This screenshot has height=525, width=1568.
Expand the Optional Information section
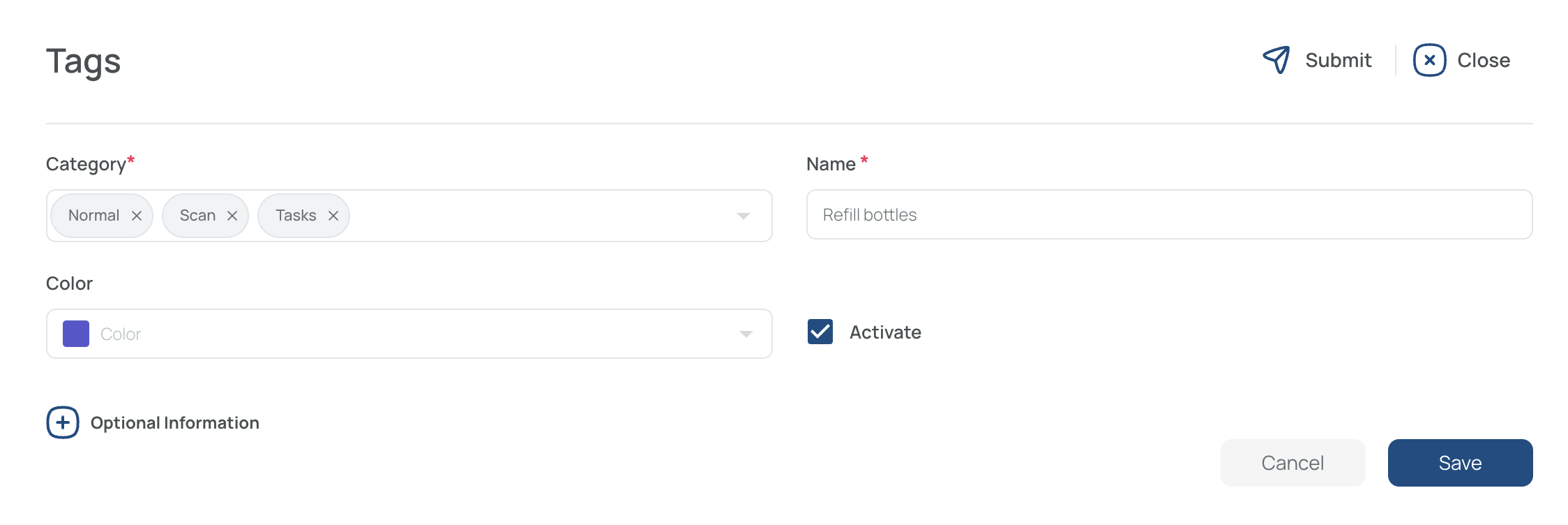(174, 423)
